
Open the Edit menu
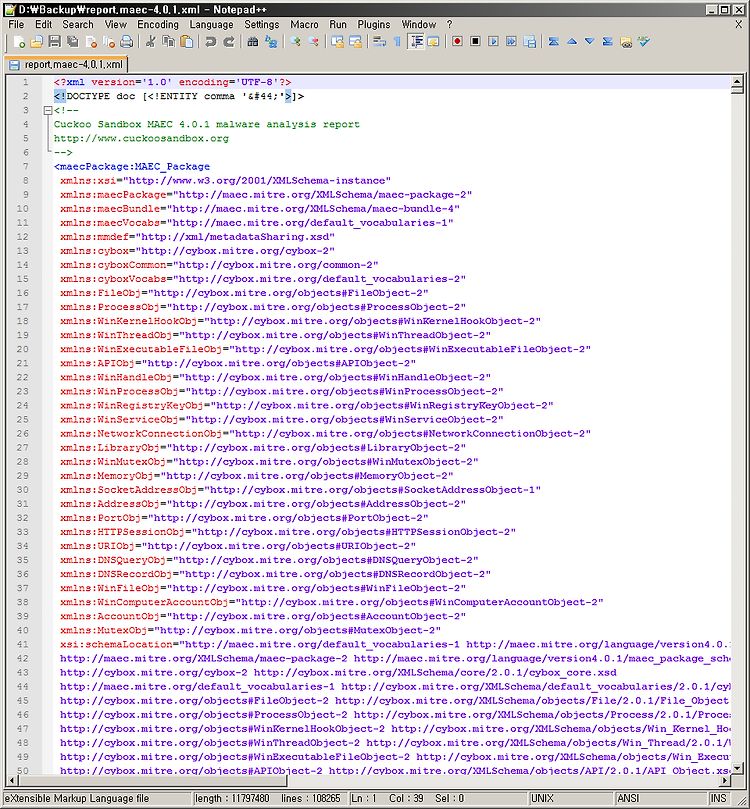tap(43, 25)
